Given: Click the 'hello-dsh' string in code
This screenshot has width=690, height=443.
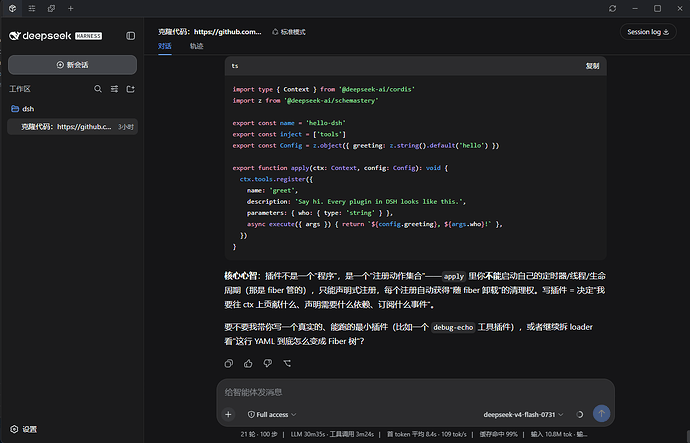Looking at the screenshot, I should pyautogui.click(x=326, y=123).
